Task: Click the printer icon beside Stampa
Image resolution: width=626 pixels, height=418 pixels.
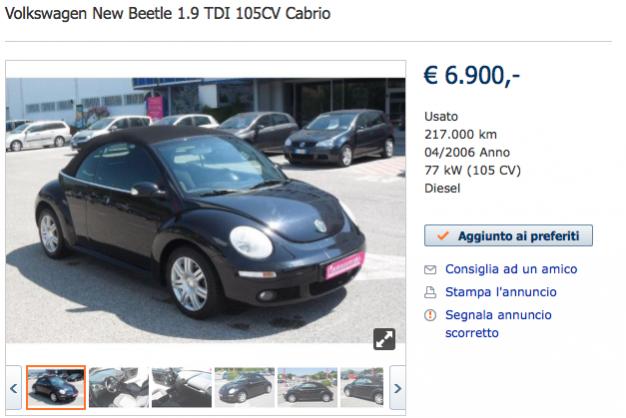Action: coord(430,293)
